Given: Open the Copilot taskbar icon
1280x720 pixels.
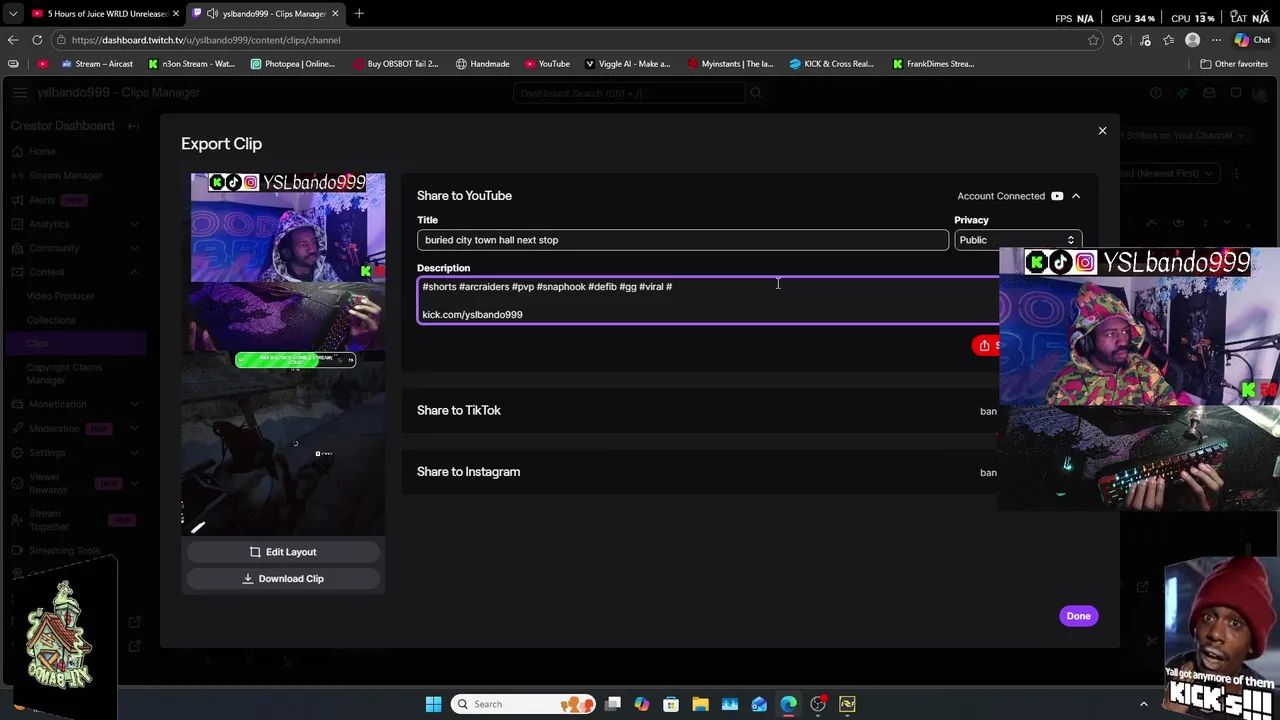Looking at the screenshot, I should tap(642, 704).
